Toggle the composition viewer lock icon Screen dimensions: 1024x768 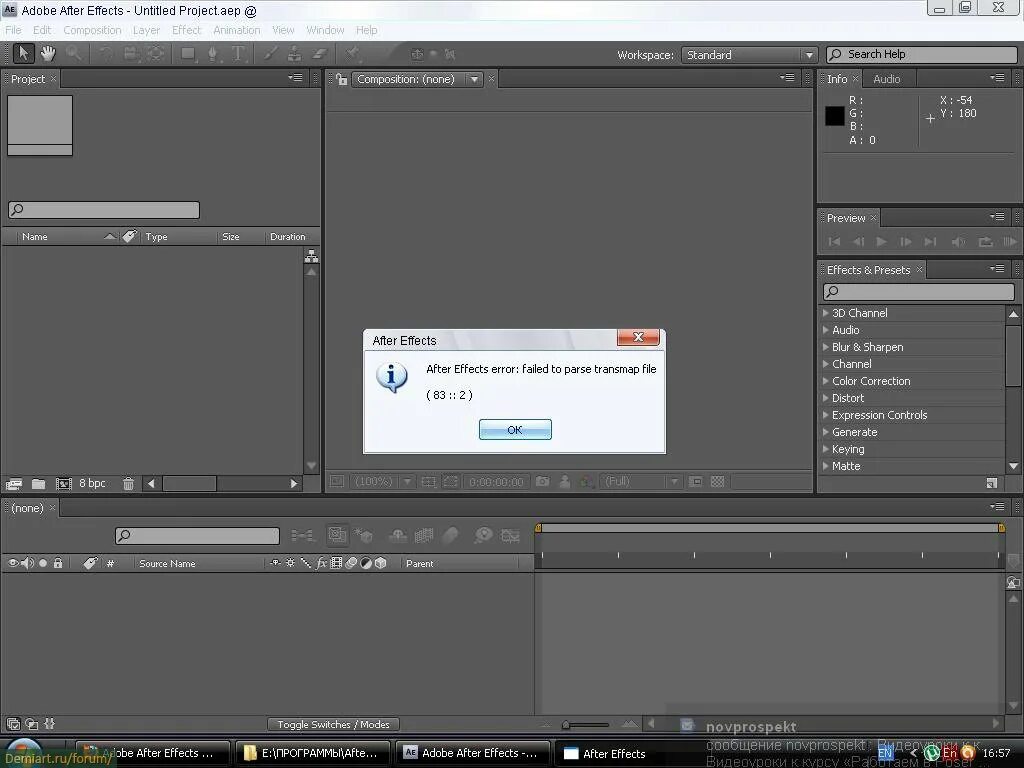point(341,79)
